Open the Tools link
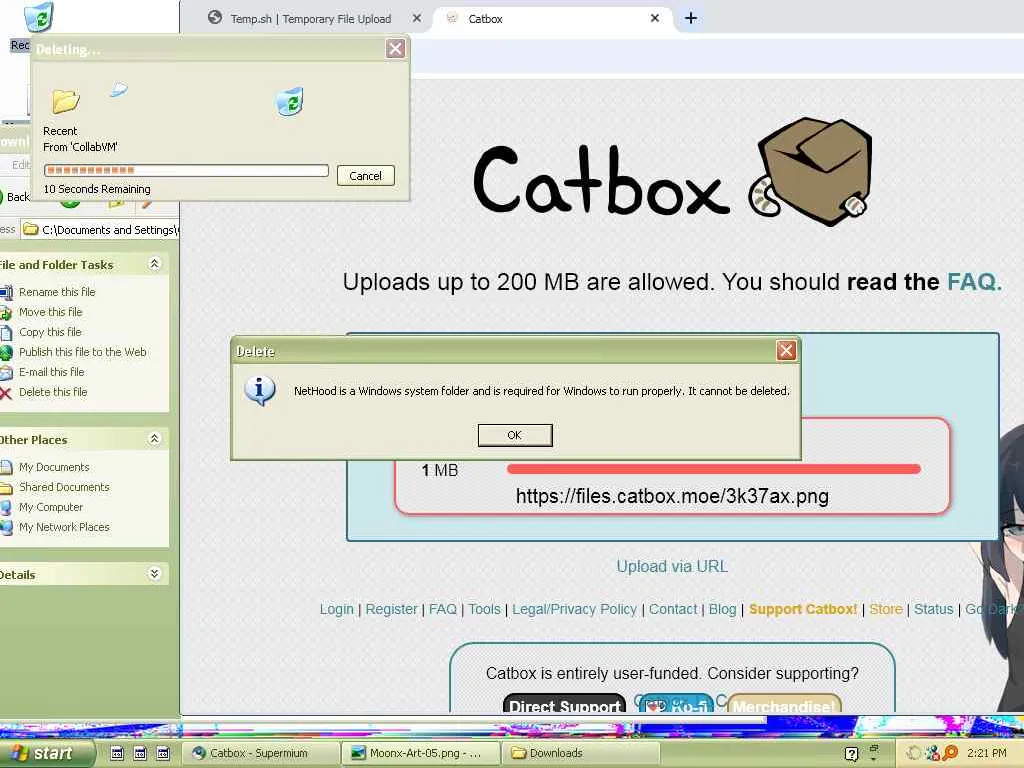This screenshot has width=1024, height=768. tap(484, 609)
